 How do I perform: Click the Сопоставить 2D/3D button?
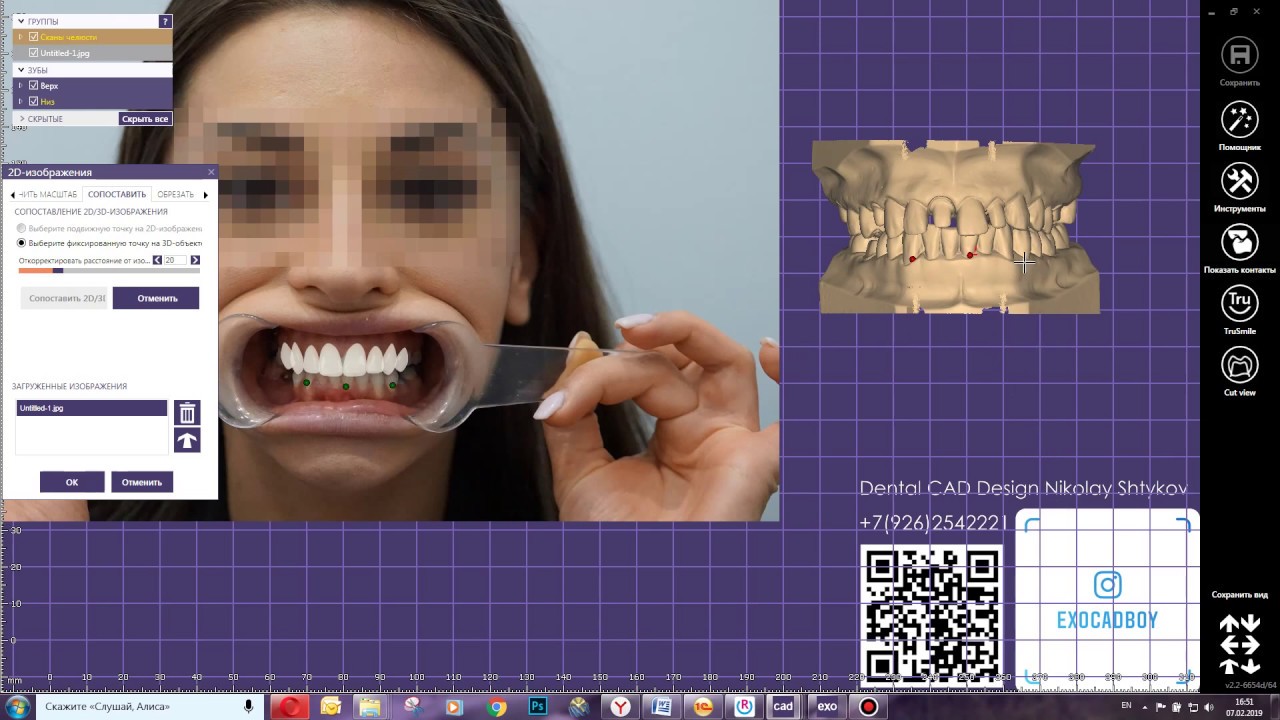64,298
